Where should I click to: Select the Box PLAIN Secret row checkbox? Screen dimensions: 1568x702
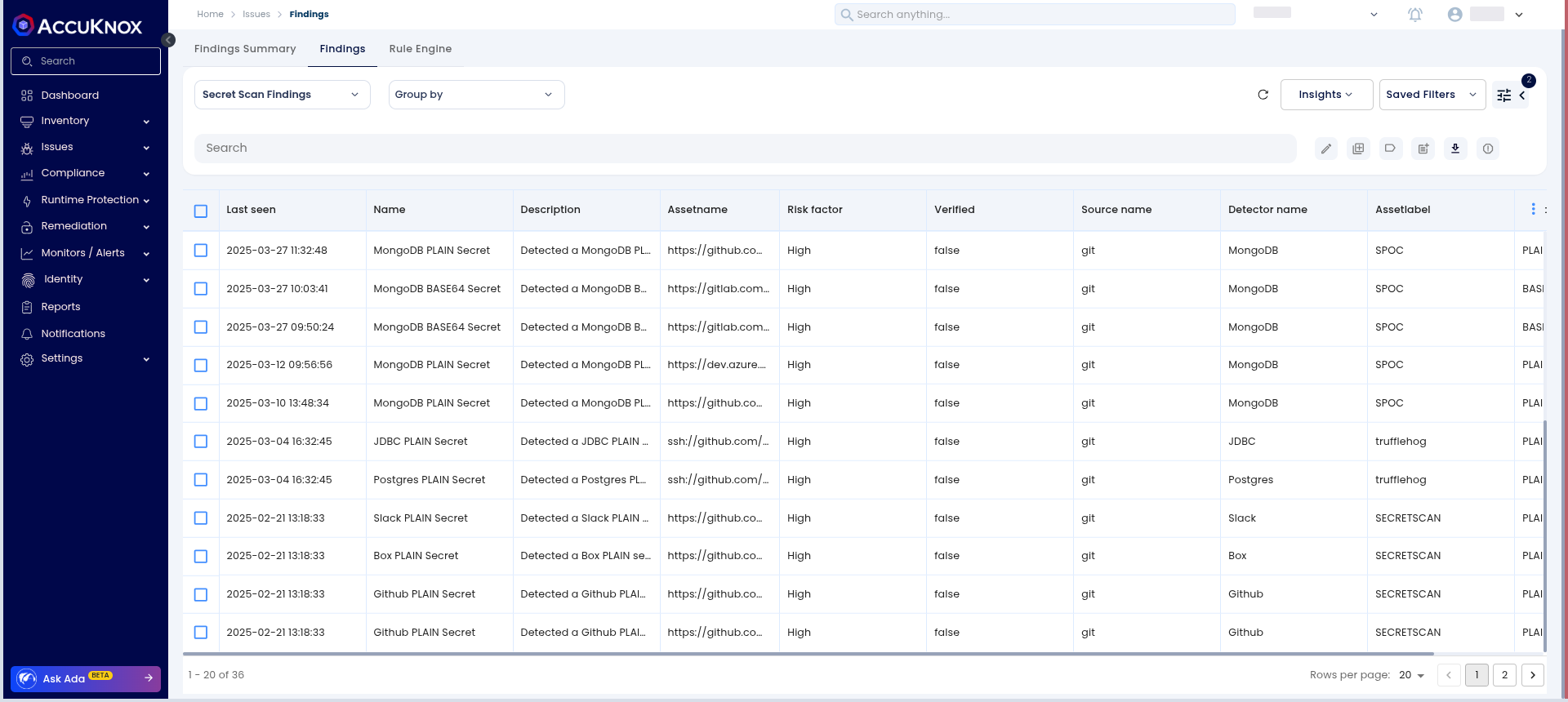(x=201, y=557)
